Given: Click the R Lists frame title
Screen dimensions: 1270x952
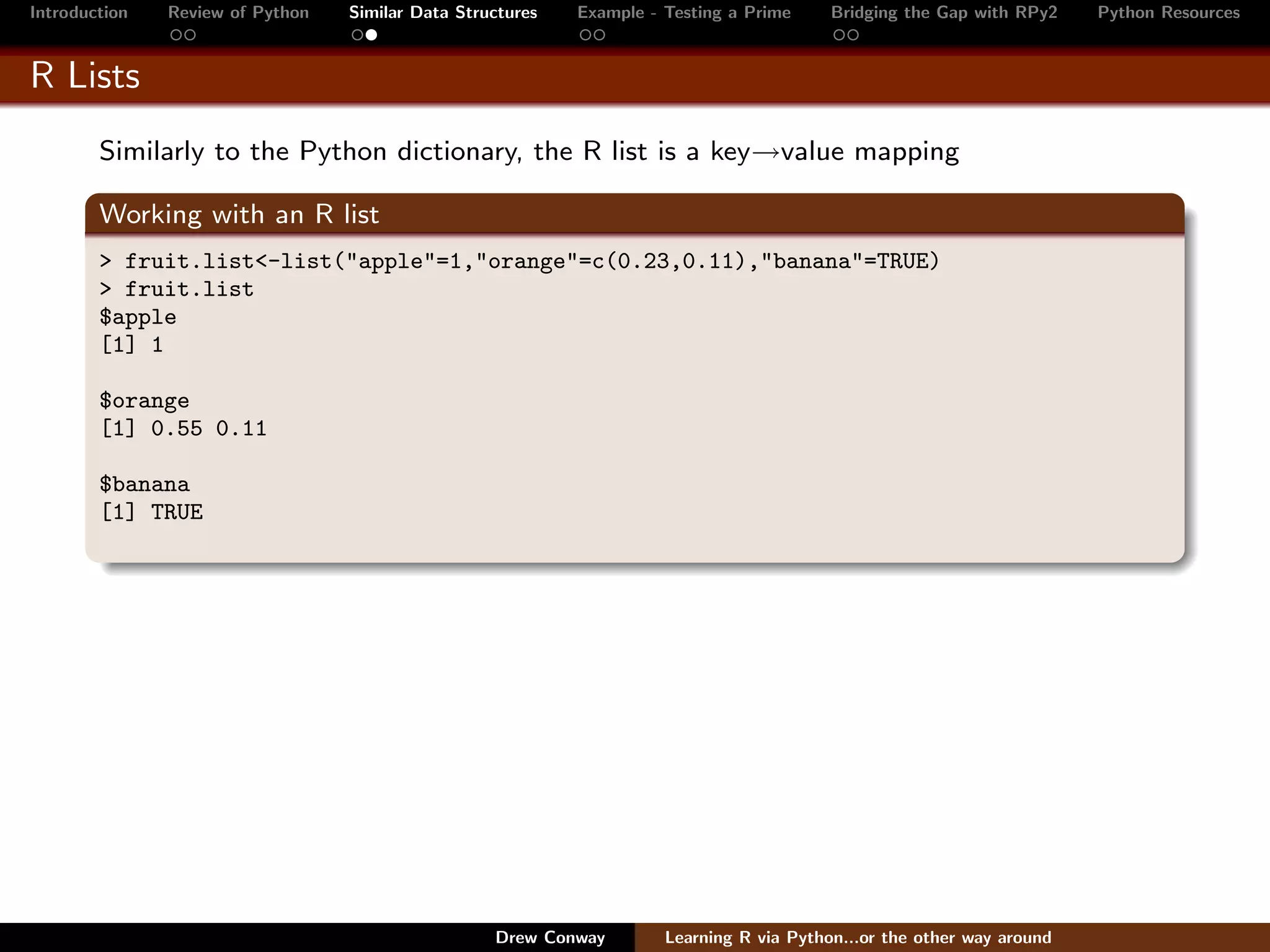Looking at the screenshot, I should (x=86, y=76).
